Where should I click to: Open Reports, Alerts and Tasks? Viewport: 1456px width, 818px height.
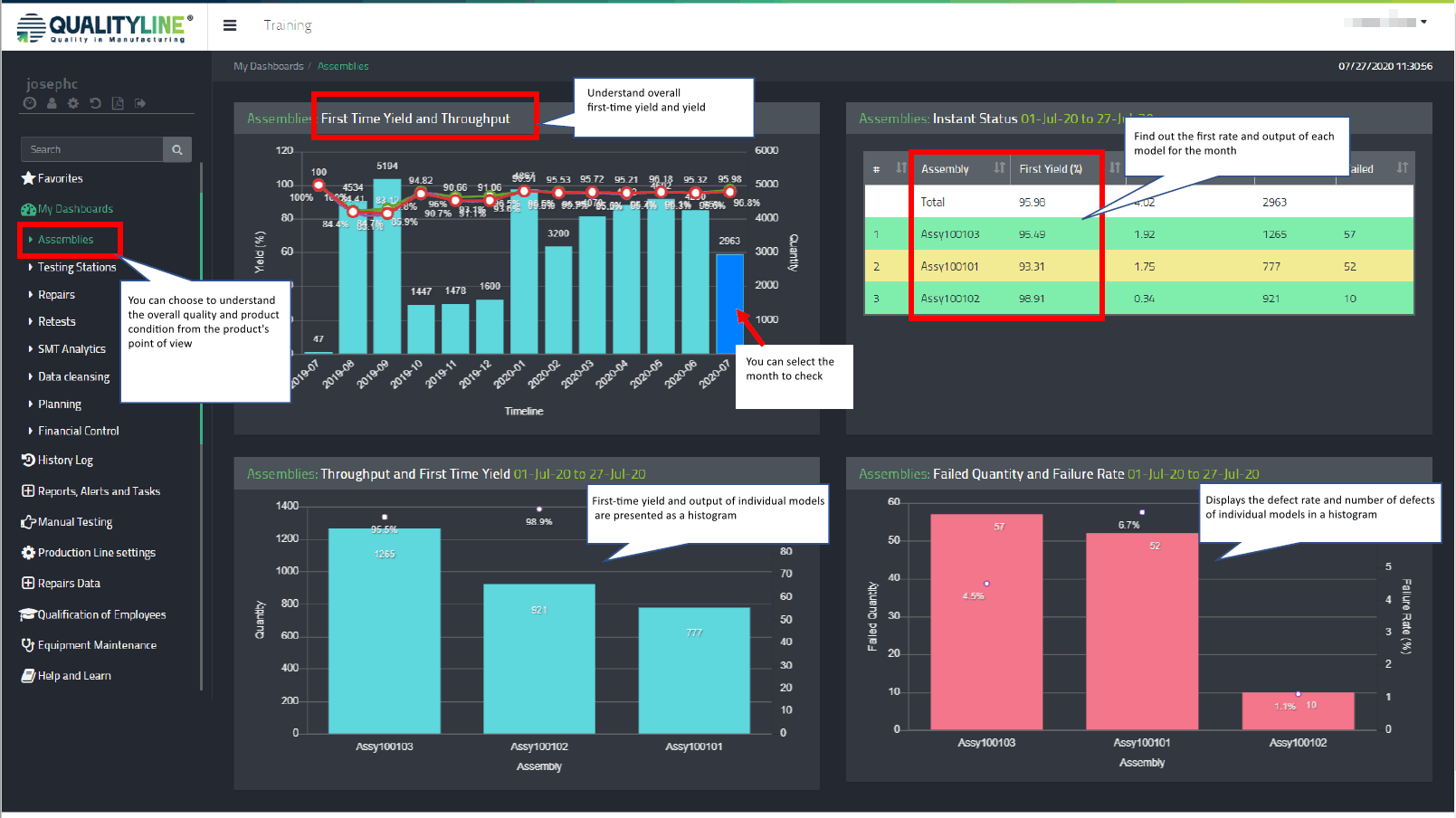tap(99, 491)
